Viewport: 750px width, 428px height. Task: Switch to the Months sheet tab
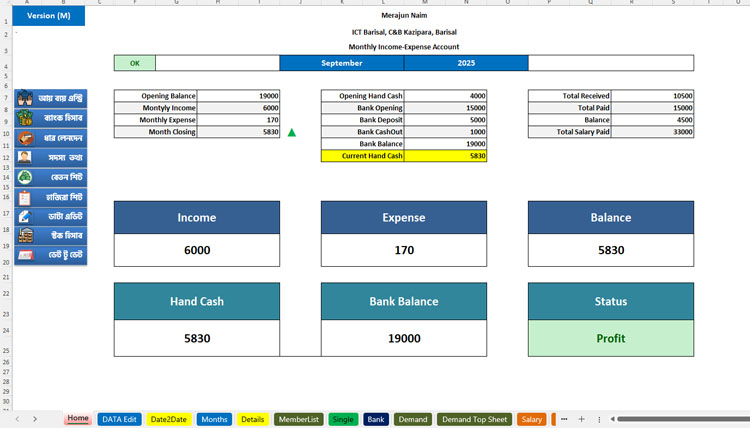(214, 419)
